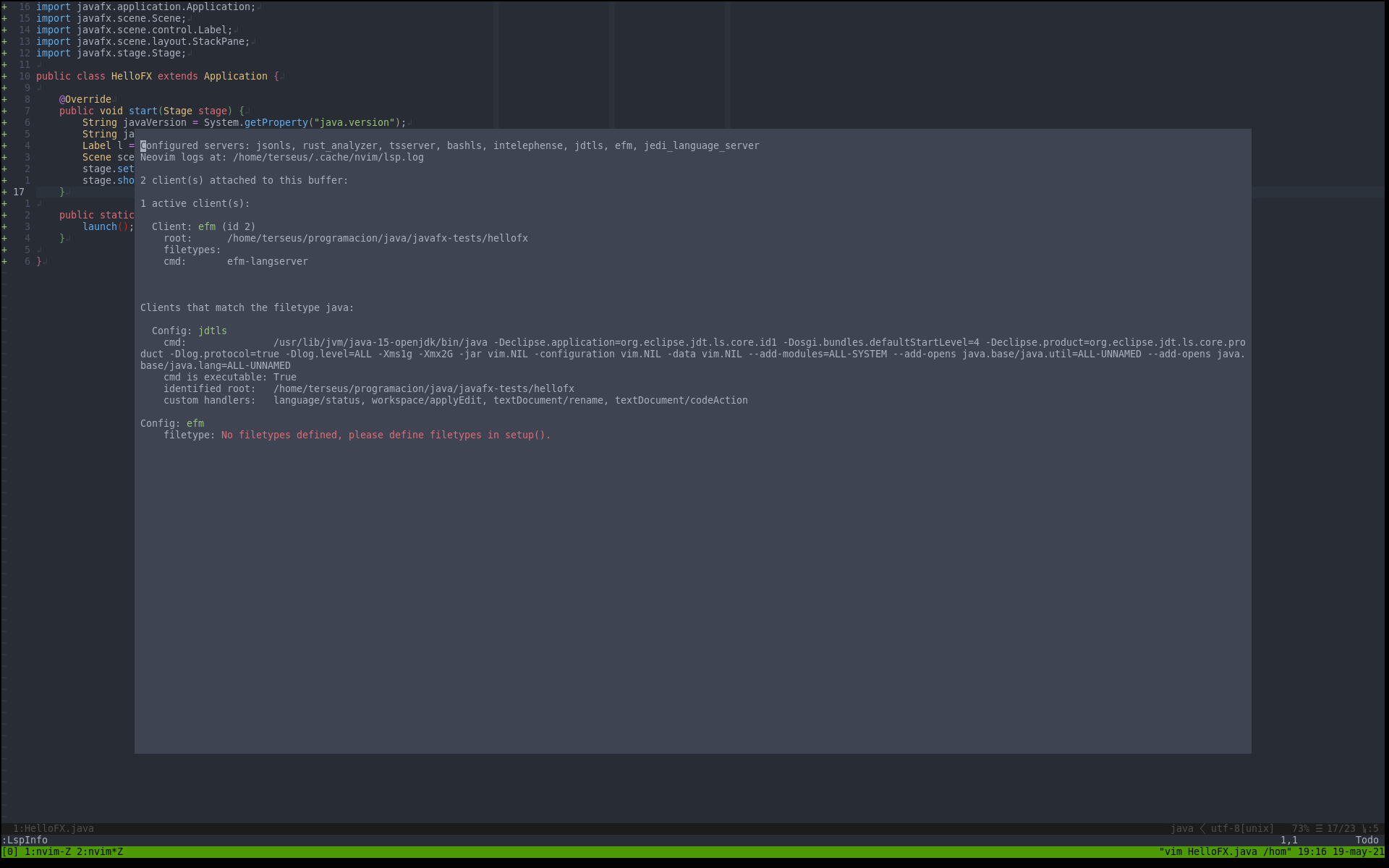Click the efm-langserver cmd entry
1389x868 pixels.
coord(268,261)
